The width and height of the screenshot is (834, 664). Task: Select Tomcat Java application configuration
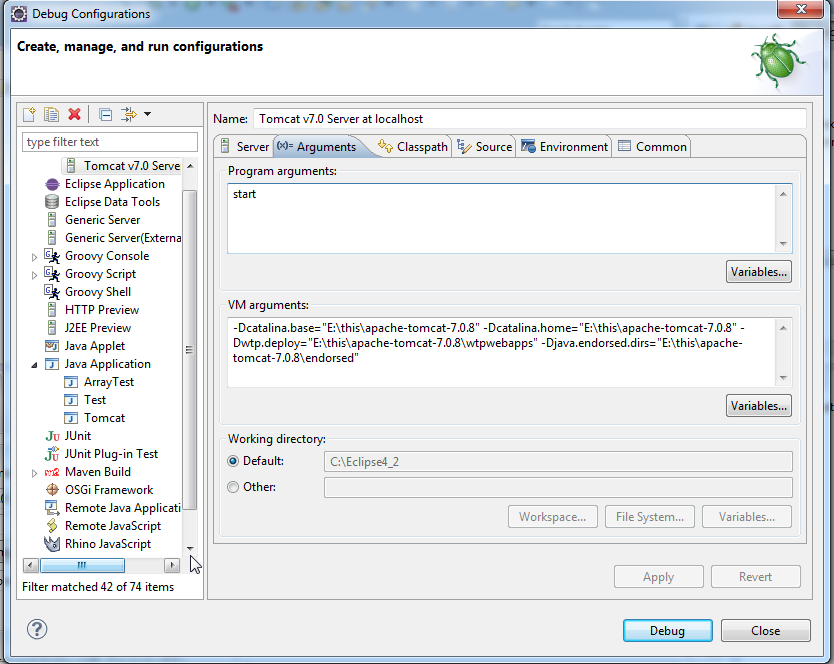click(x=95, y=418)
